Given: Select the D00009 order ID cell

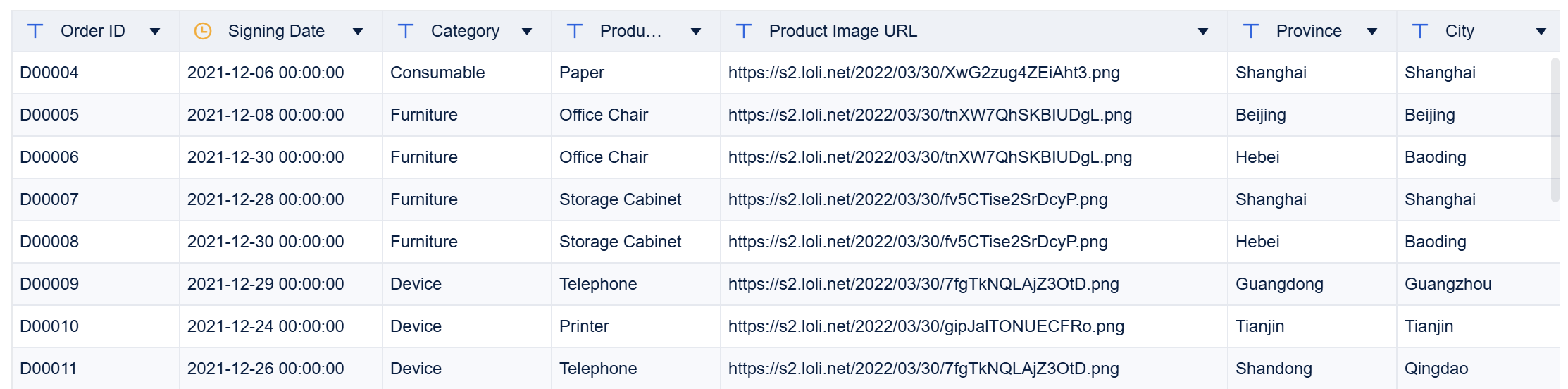Looking at the screenshot, I should click(49, 284).
